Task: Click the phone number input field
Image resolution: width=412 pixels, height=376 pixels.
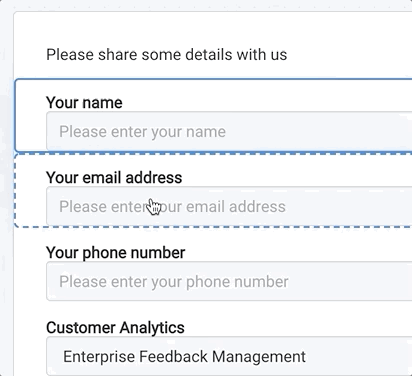Action: (229, 281)
